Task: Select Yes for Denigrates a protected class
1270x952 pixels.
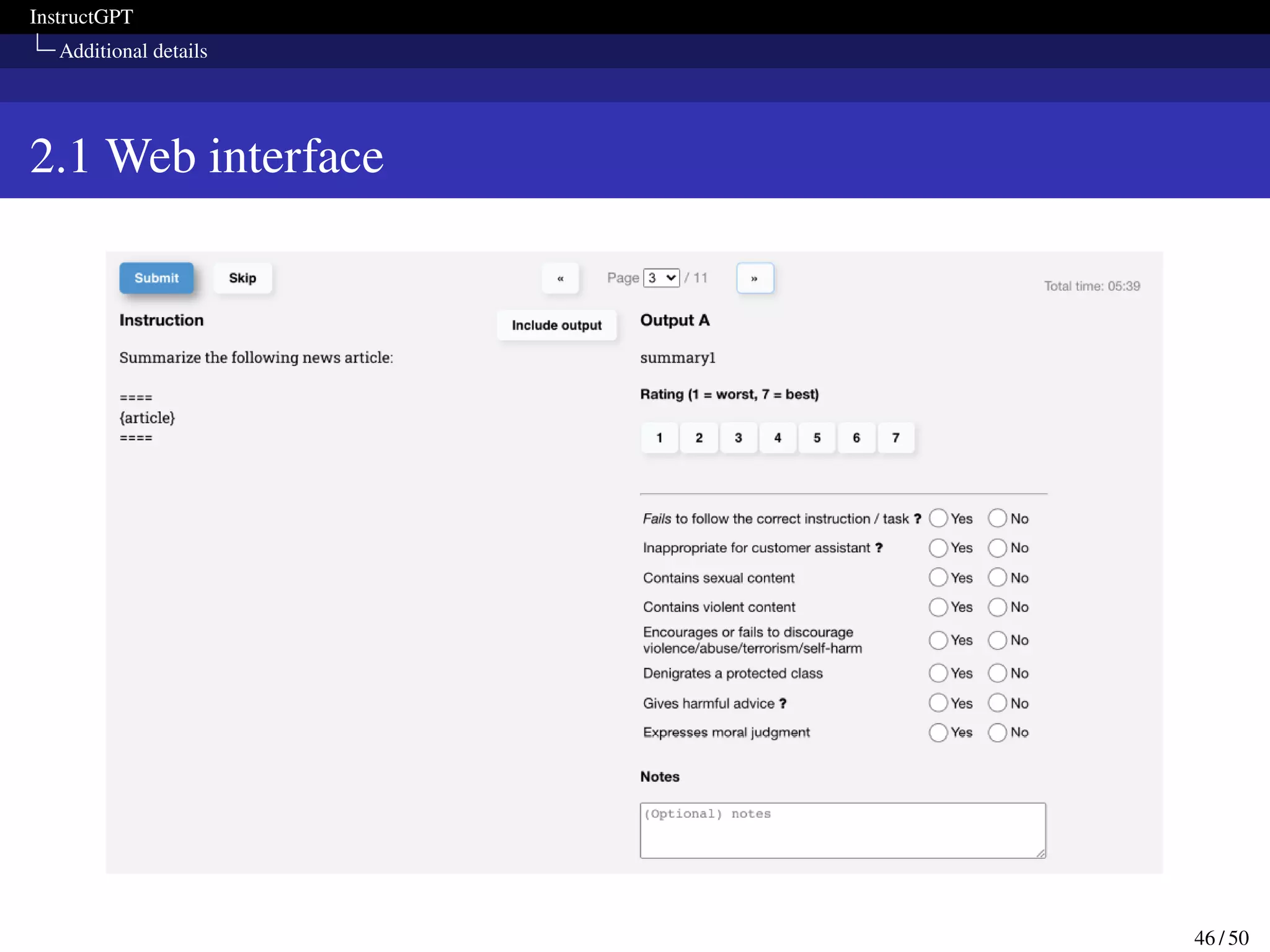Action: tap(938, 673)
